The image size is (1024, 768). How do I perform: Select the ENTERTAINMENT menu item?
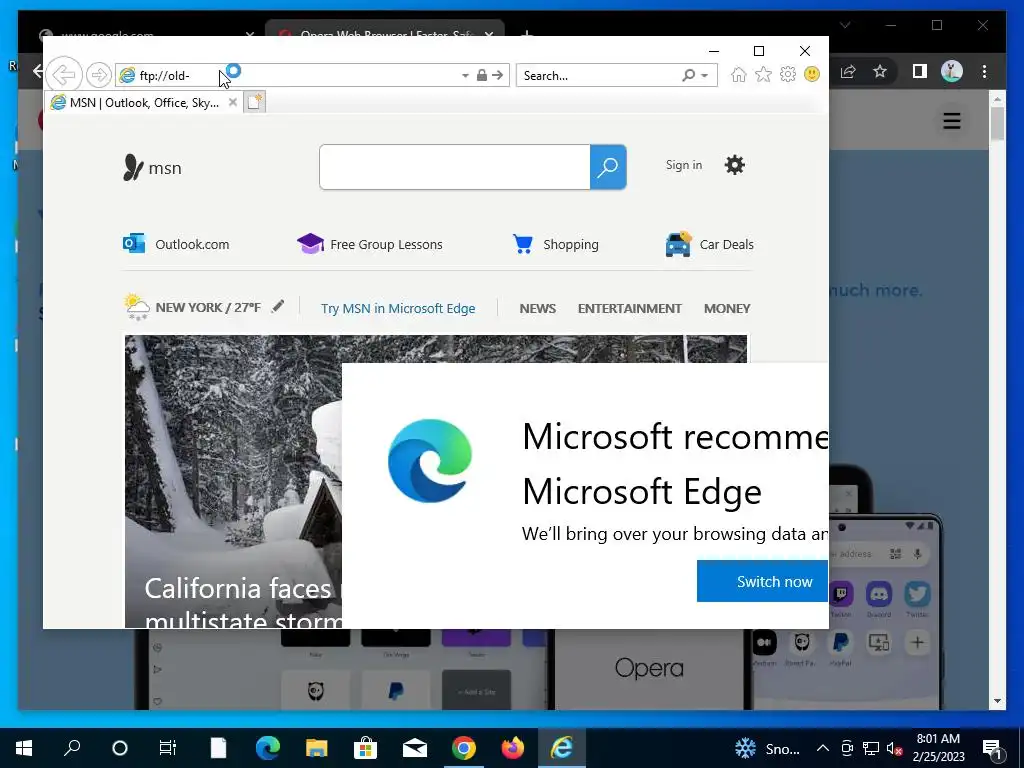coord(630,308)
